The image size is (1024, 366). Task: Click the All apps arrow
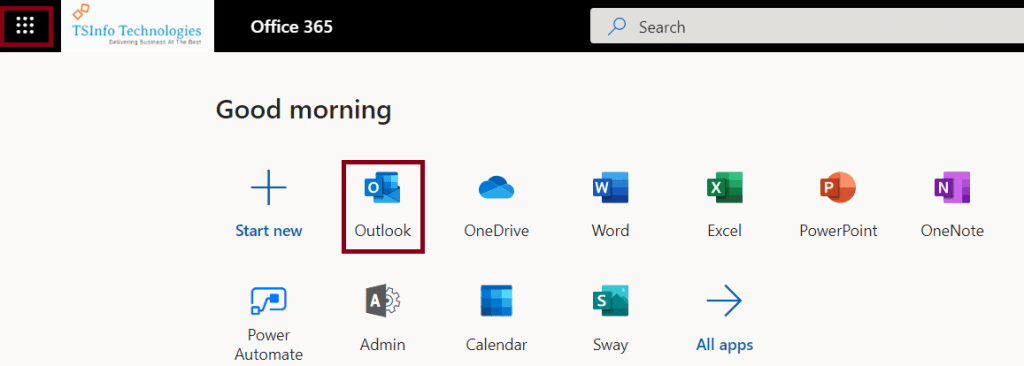(724, 301)
